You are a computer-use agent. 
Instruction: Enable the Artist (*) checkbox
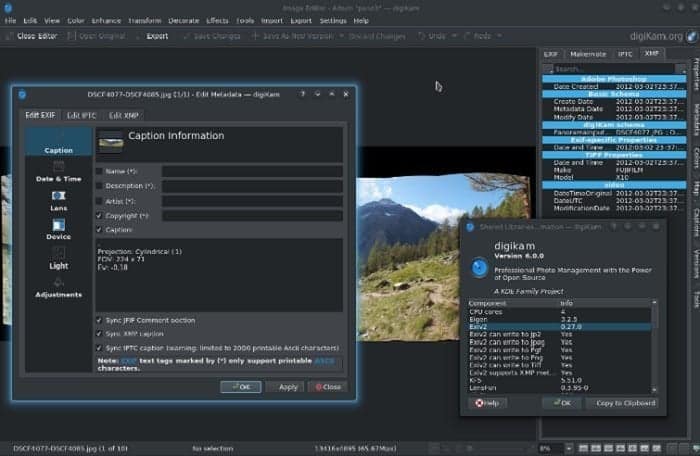coord(99,201)
